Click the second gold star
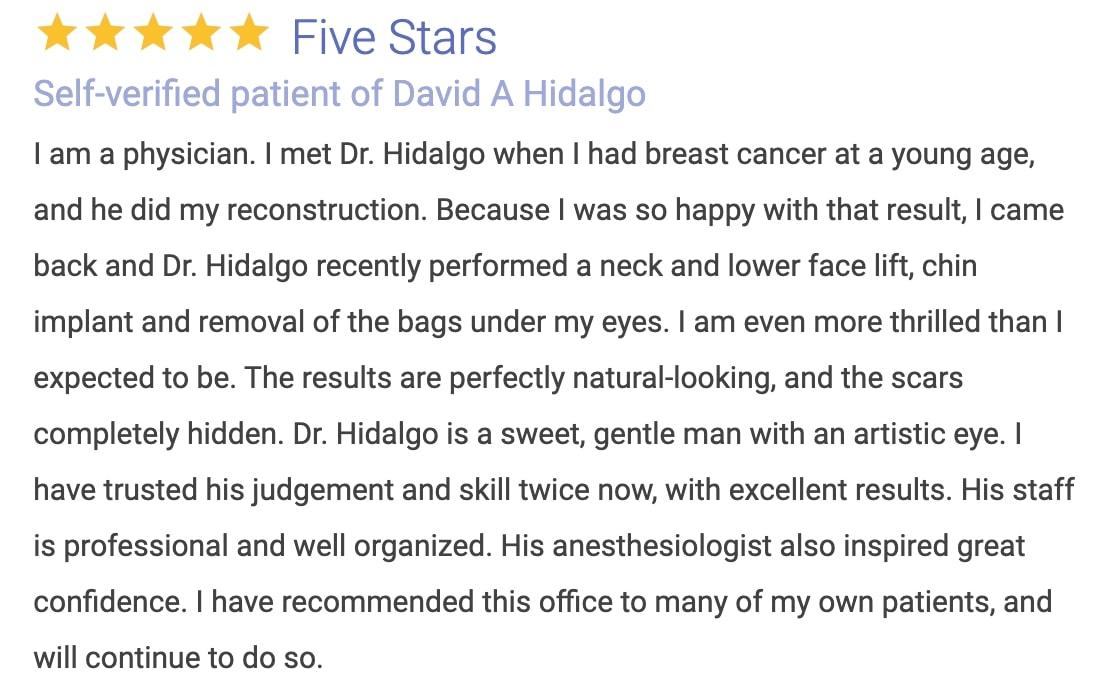This screenshot has width=1114, height=700. pyautogui.click(x=105, y=33)
